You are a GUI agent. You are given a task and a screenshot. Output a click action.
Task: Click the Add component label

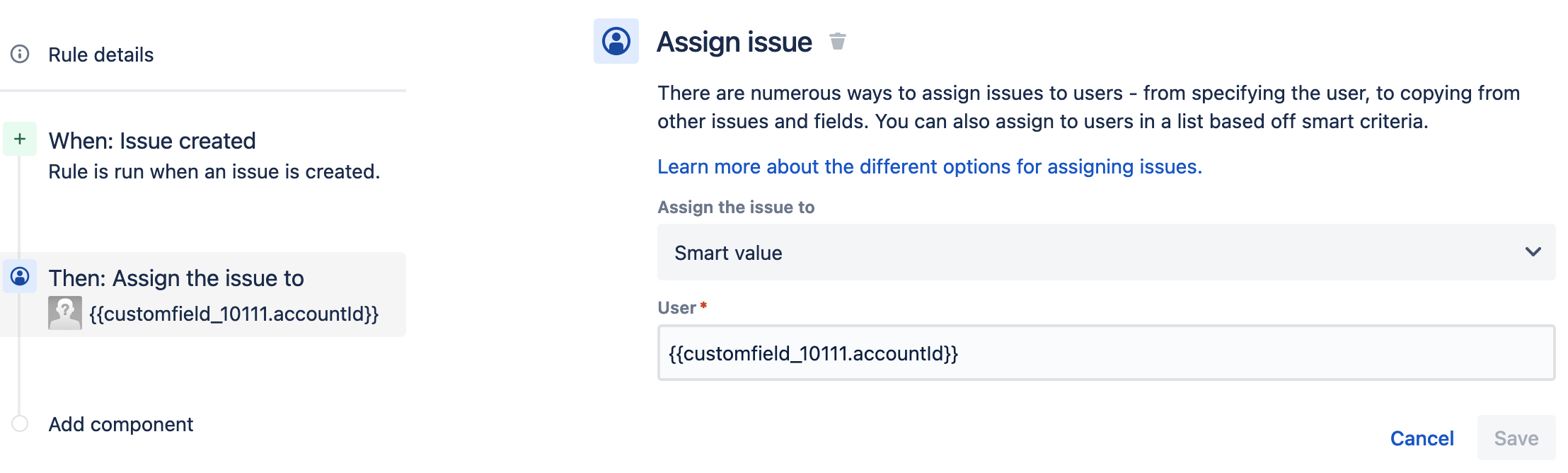tap(120, 424)
